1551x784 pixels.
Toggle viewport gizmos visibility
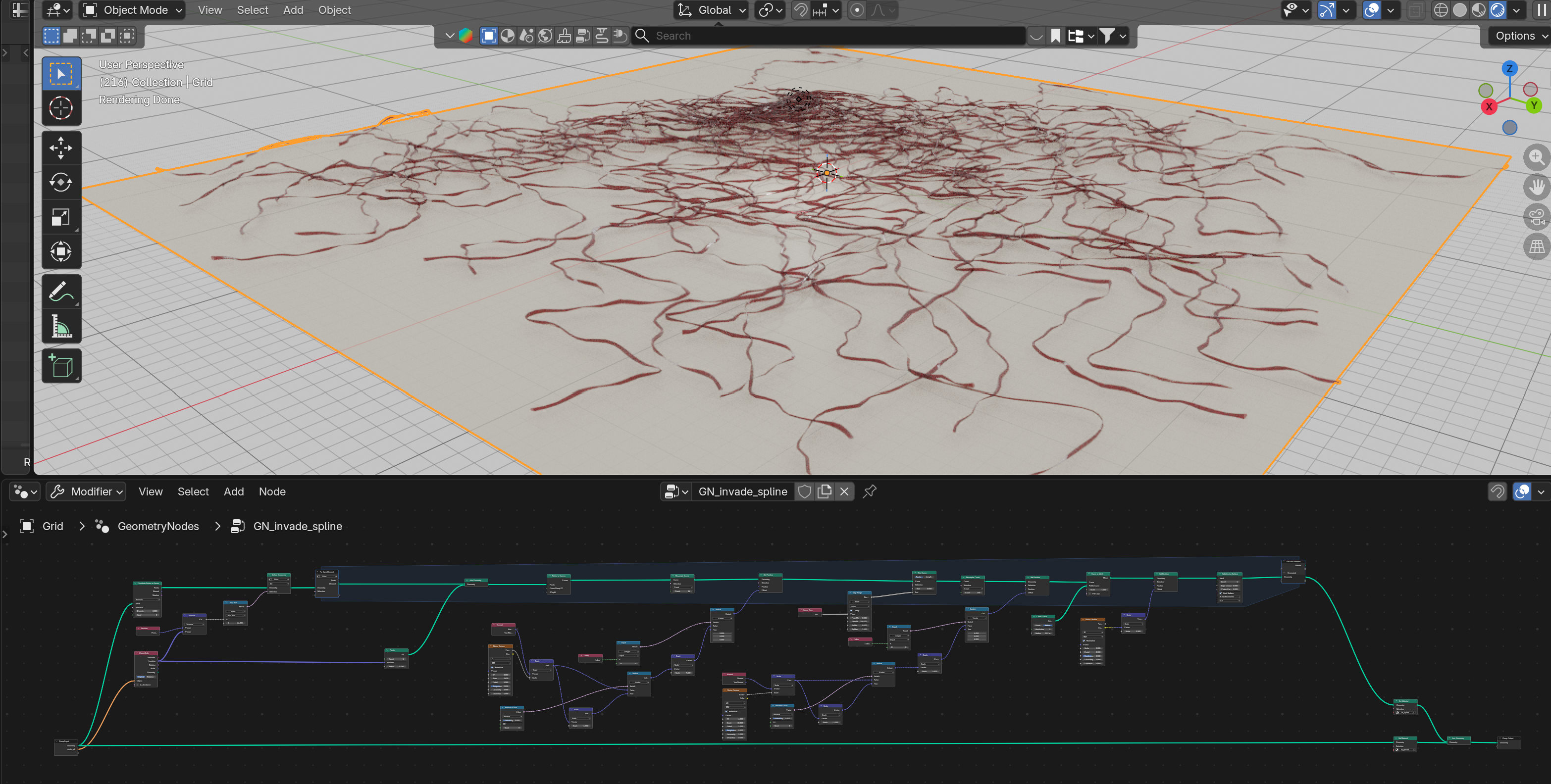tap(1326, 10)
